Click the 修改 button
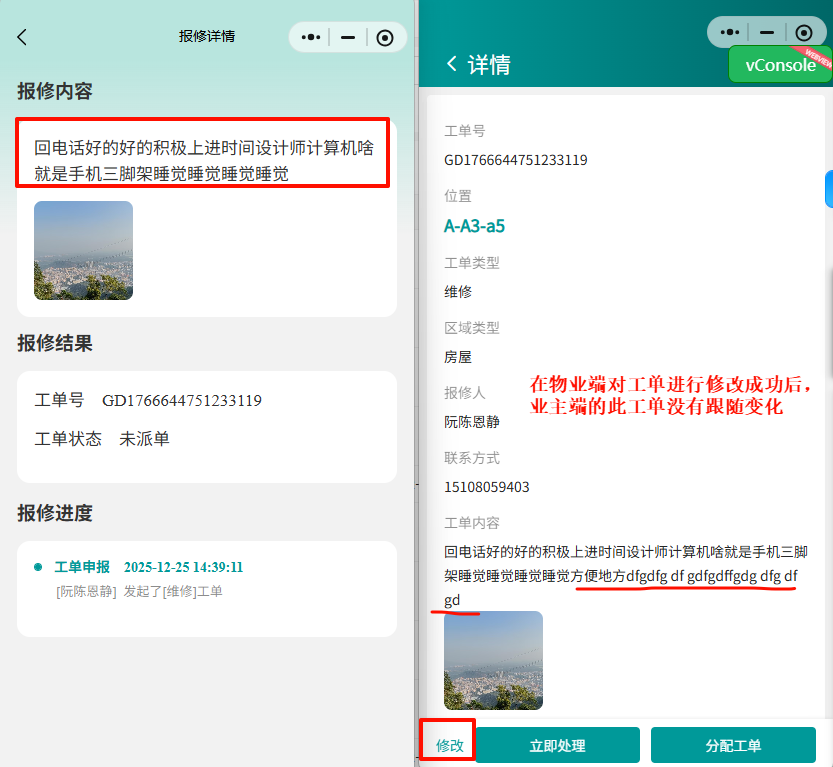This screenshot has width=833, height=767. coord(449,745)
